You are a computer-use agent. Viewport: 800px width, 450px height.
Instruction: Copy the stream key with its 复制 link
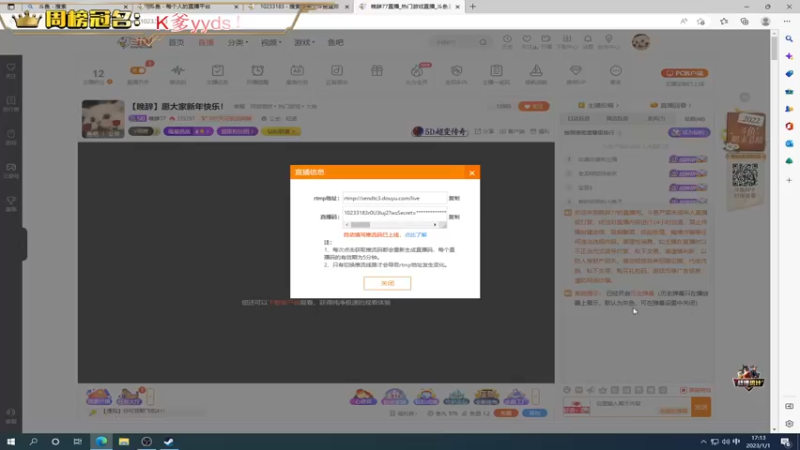pos(454,217)
